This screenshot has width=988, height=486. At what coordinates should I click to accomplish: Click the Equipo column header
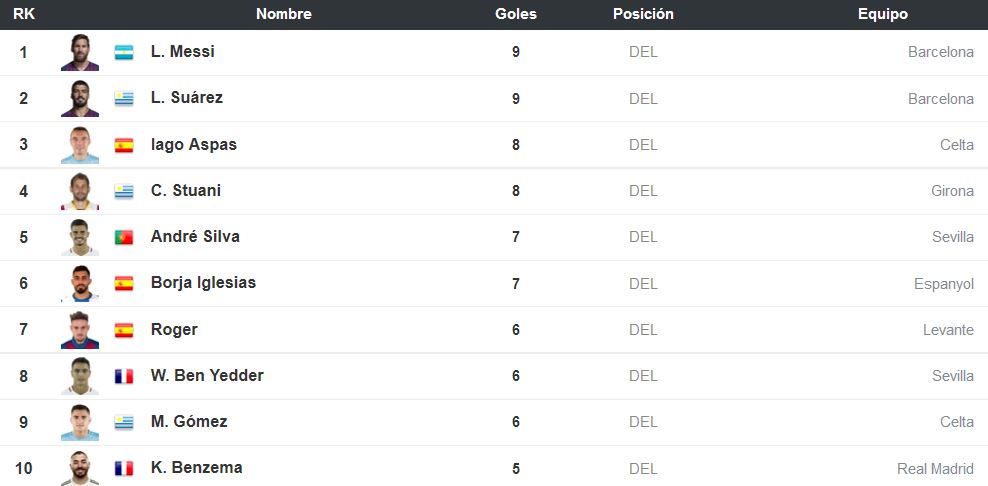tap(883, 14)
